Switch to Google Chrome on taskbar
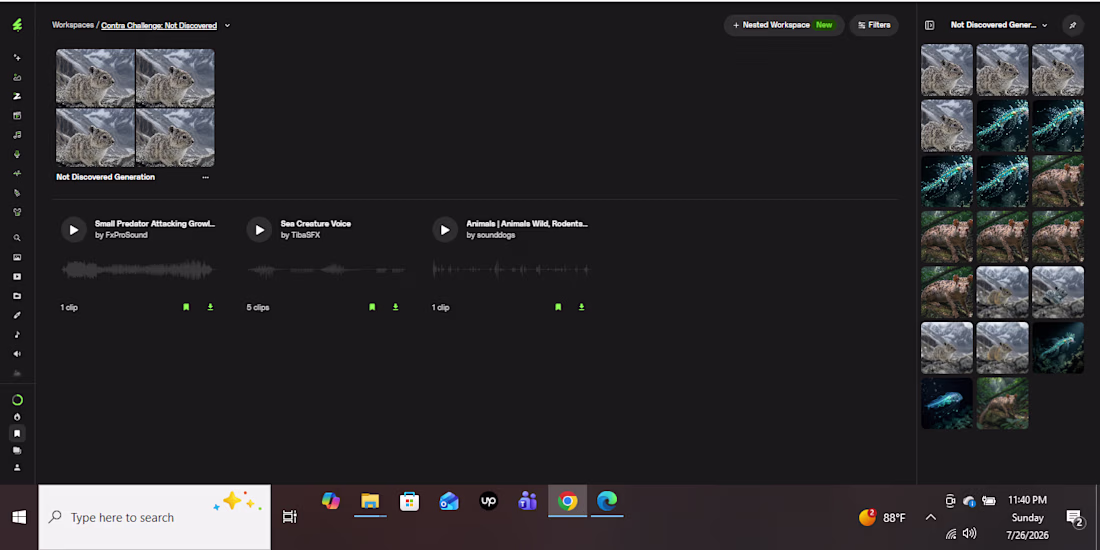This screenshot has height=550, width=1100. [568, 502]
